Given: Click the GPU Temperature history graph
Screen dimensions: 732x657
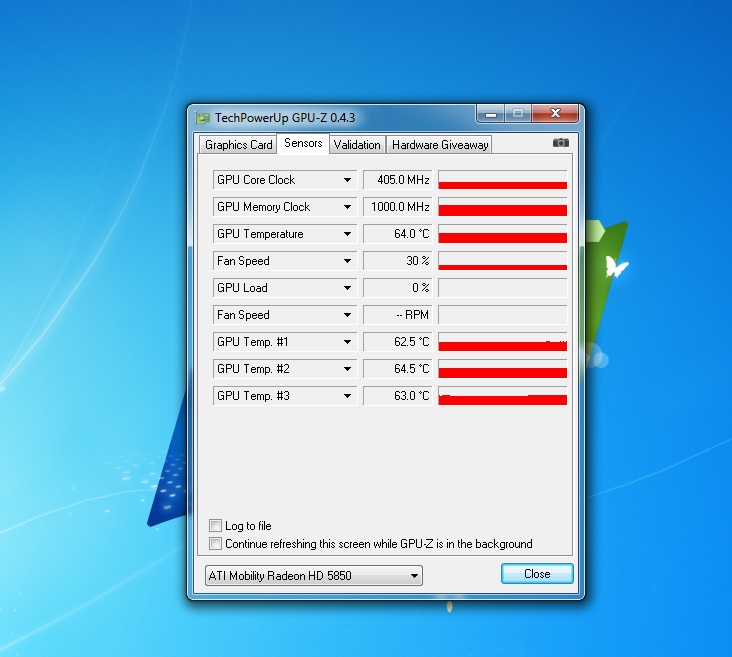Looking at the screenshot, I should 503,234.
